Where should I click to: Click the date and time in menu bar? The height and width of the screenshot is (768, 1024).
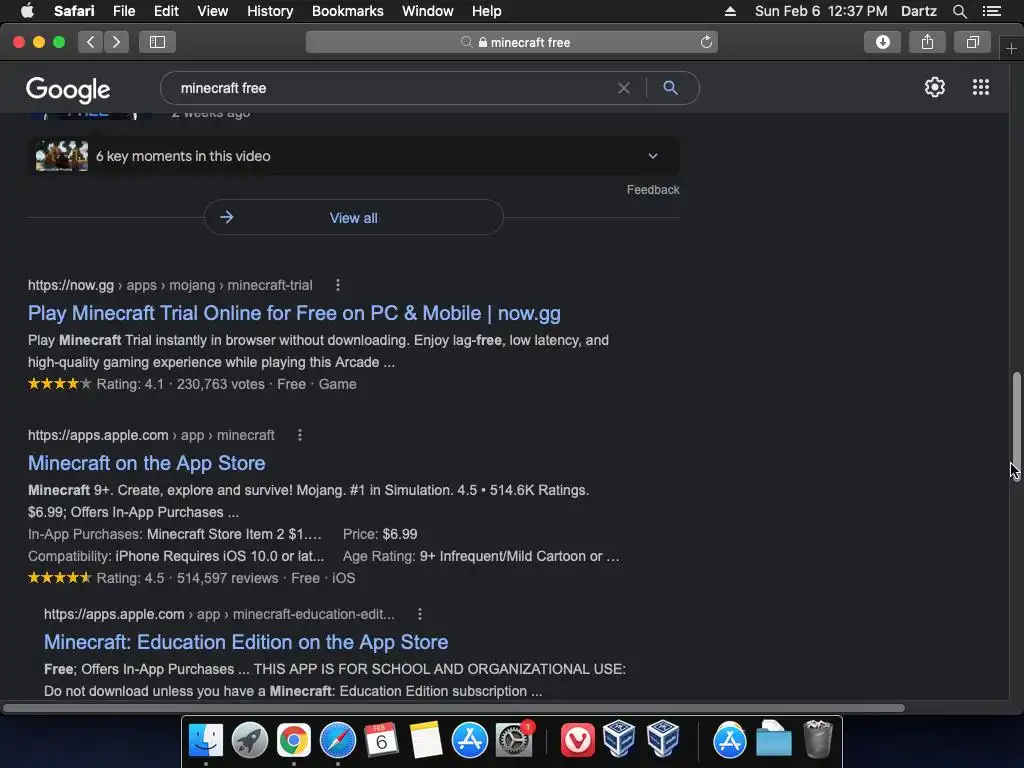pyautogui.click(x=820, y=11)
